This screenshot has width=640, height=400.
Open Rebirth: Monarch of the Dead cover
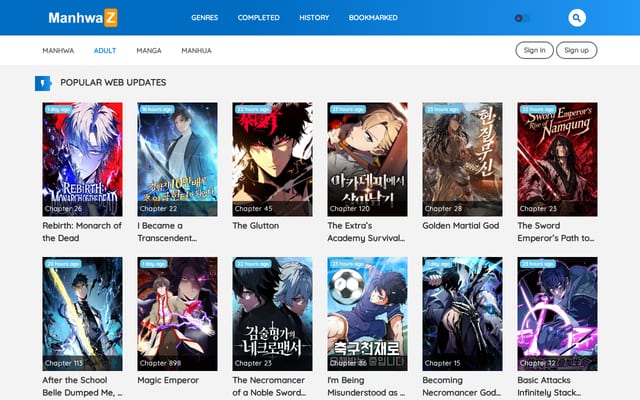coord(82,159)
